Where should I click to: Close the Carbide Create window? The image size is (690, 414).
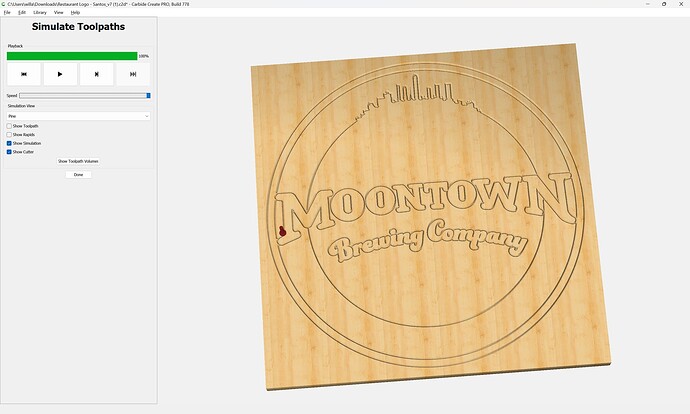681,4
